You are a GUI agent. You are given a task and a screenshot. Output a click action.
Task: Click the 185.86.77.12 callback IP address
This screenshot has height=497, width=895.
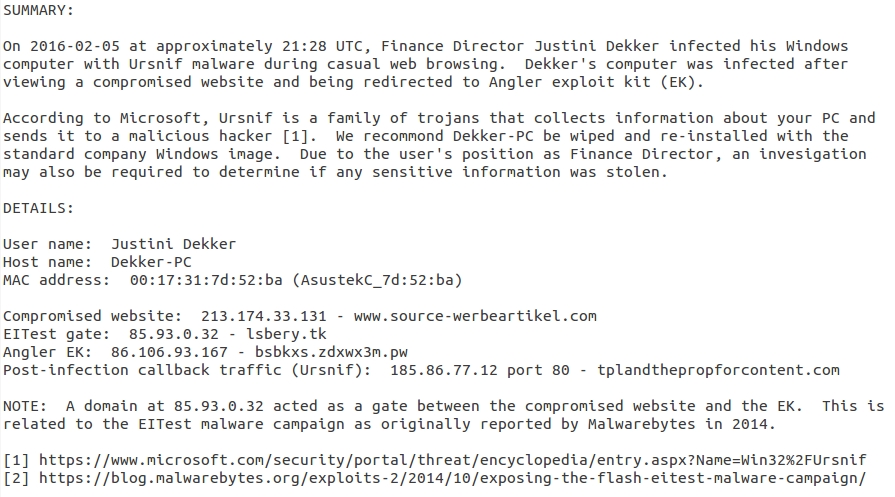444,370
